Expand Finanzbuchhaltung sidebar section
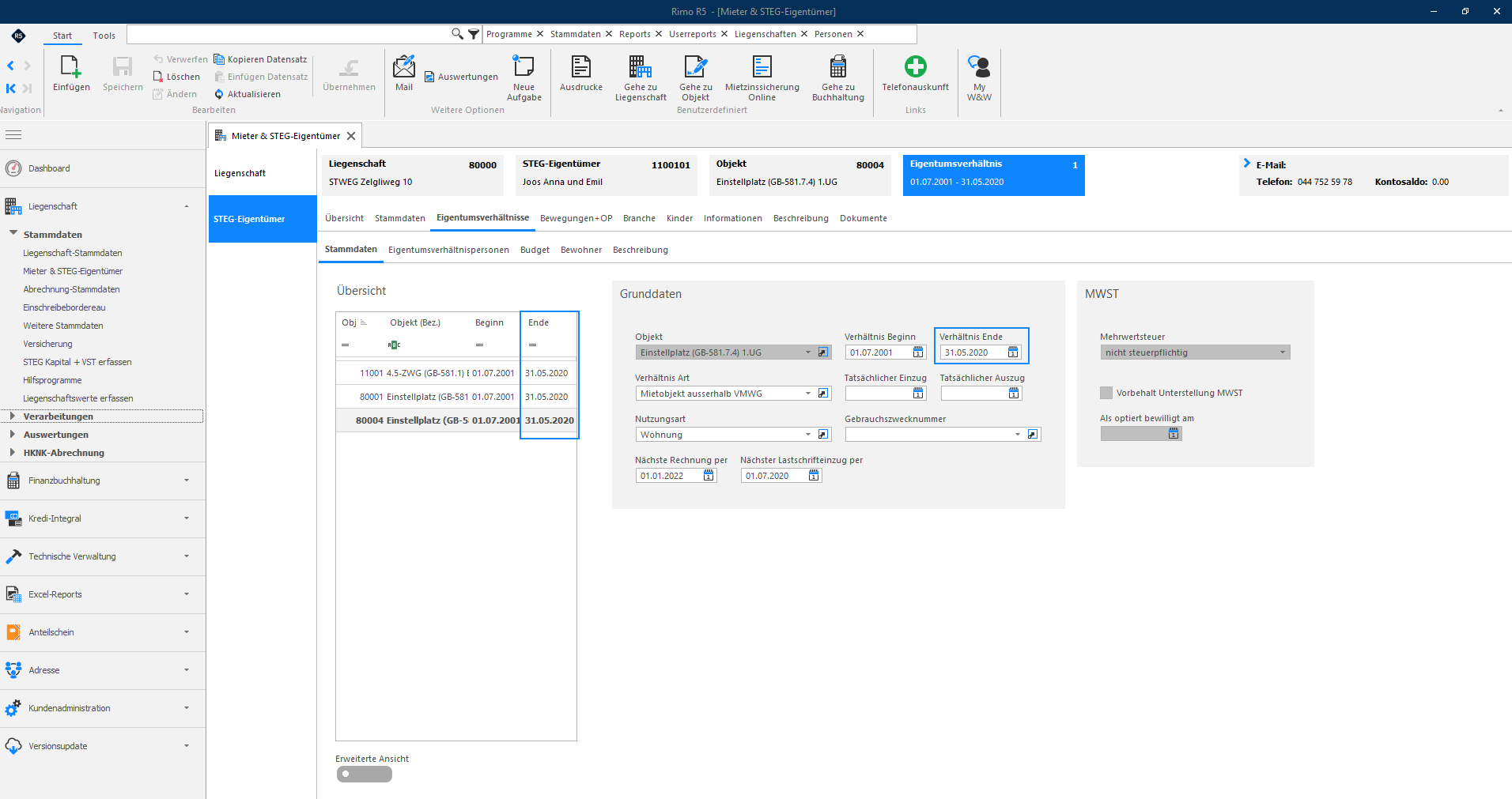 (103, 481)
